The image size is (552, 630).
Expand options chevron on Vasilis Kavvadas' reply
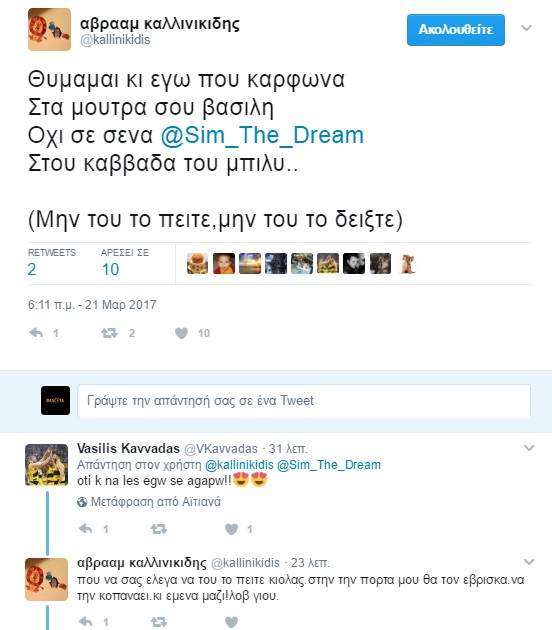(x=529, y=448)
